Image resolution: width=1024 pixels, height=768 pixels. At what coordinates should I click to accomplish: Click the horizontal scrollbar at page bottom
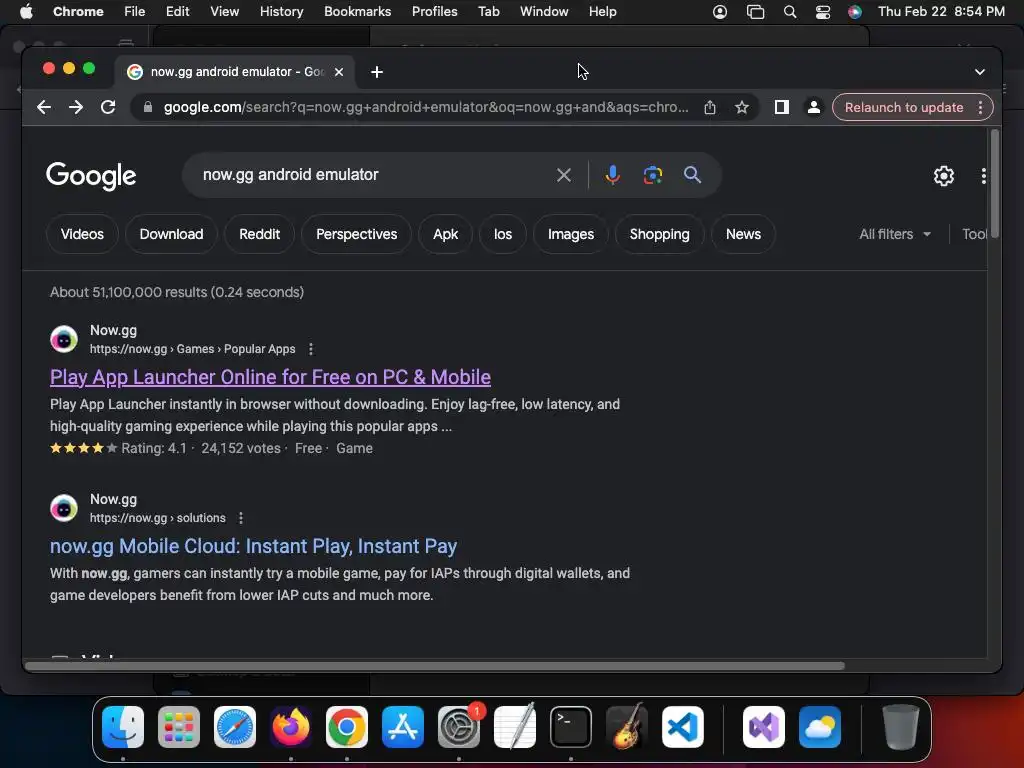(x=434, y=666)
